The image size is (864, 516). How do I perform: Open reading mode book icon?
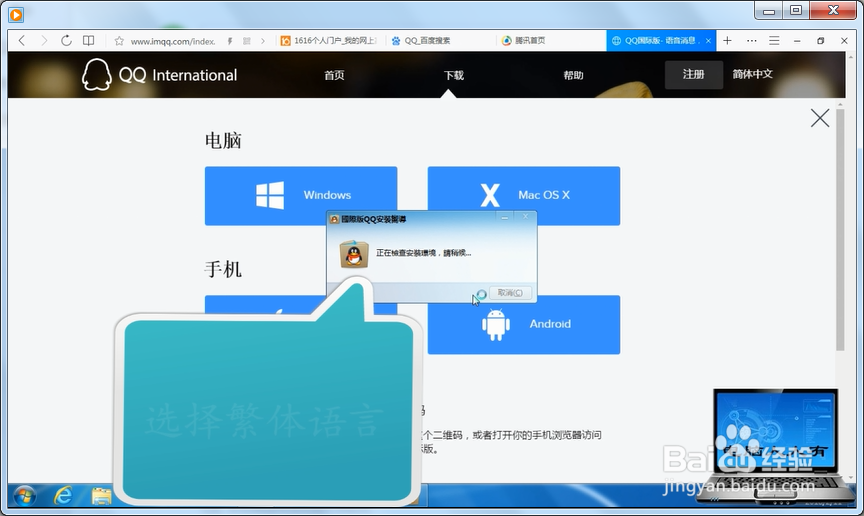click(x=88, y=40)
